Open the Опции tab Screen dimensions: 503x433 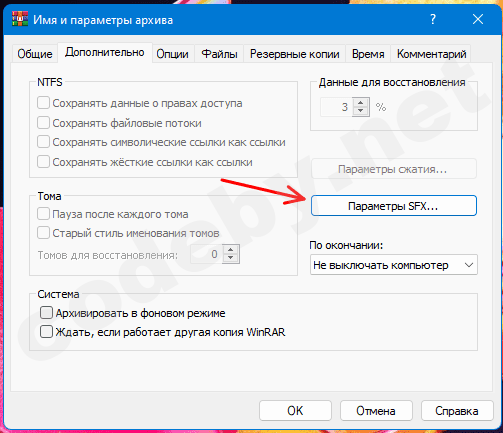[x=172, y=54]
